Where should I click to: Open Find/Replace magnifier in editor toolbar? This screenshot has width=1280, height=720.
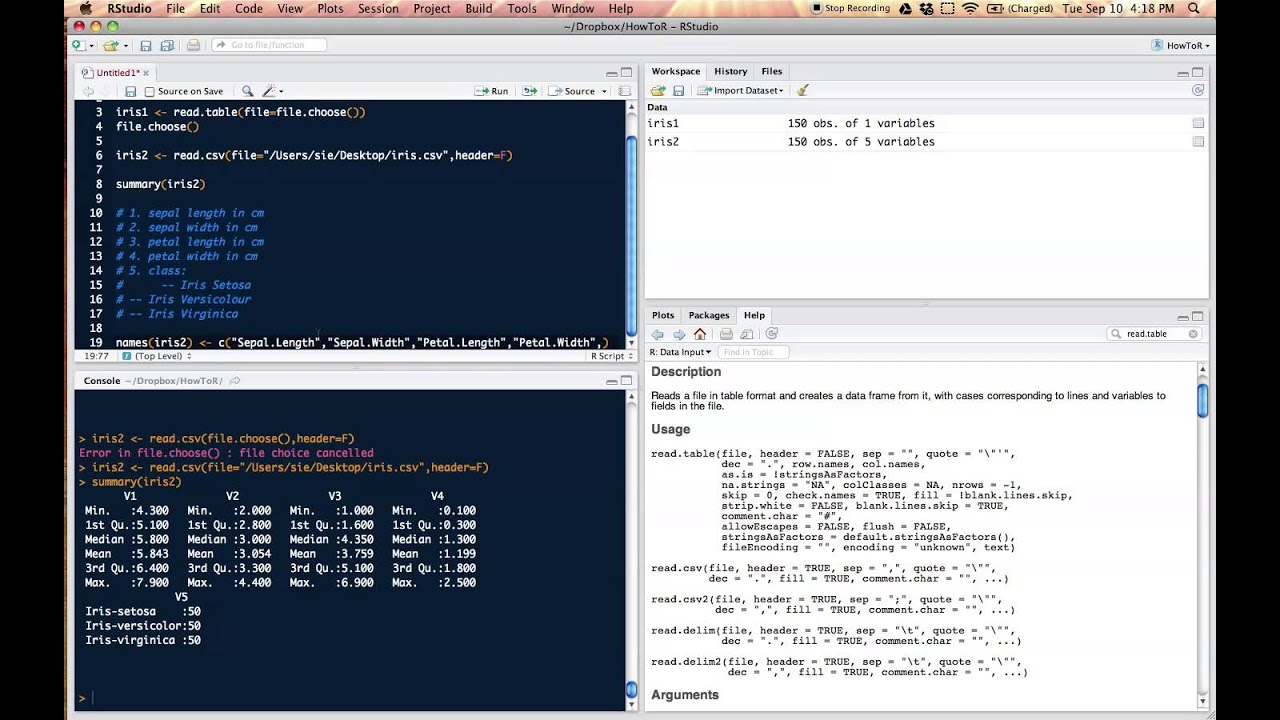pos(247,91)
